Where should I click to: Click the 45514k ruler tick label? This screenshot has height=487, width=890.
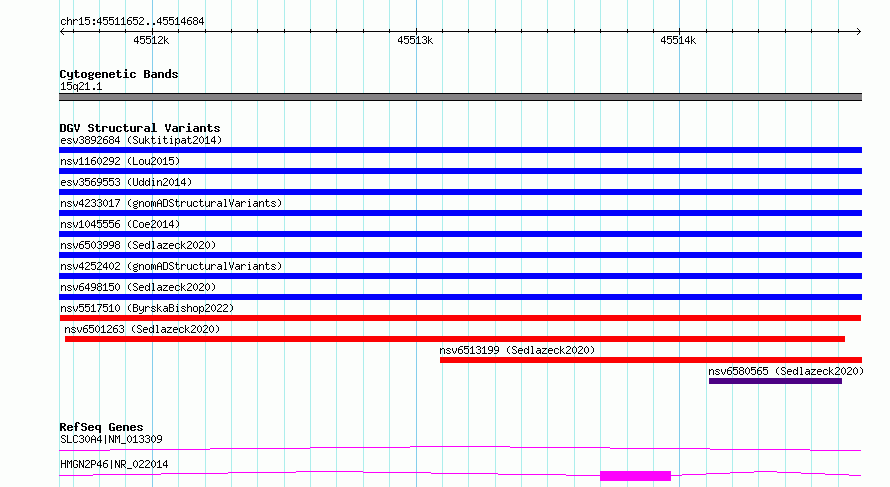678,40
